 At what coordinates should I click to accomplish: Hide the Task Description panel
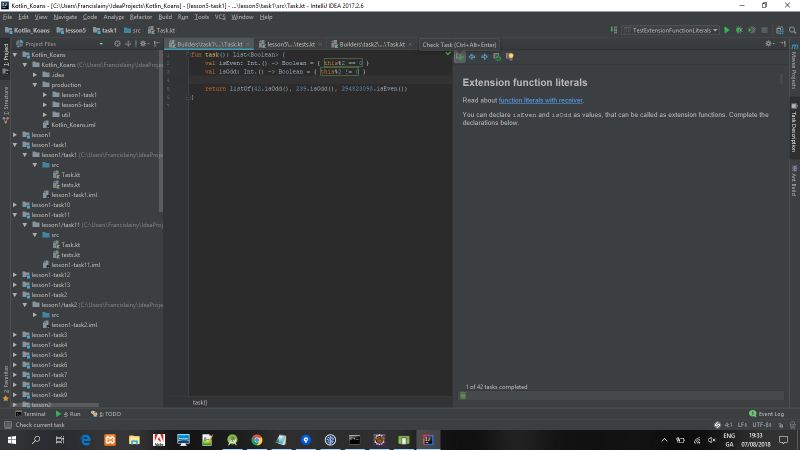click(783, 44)
